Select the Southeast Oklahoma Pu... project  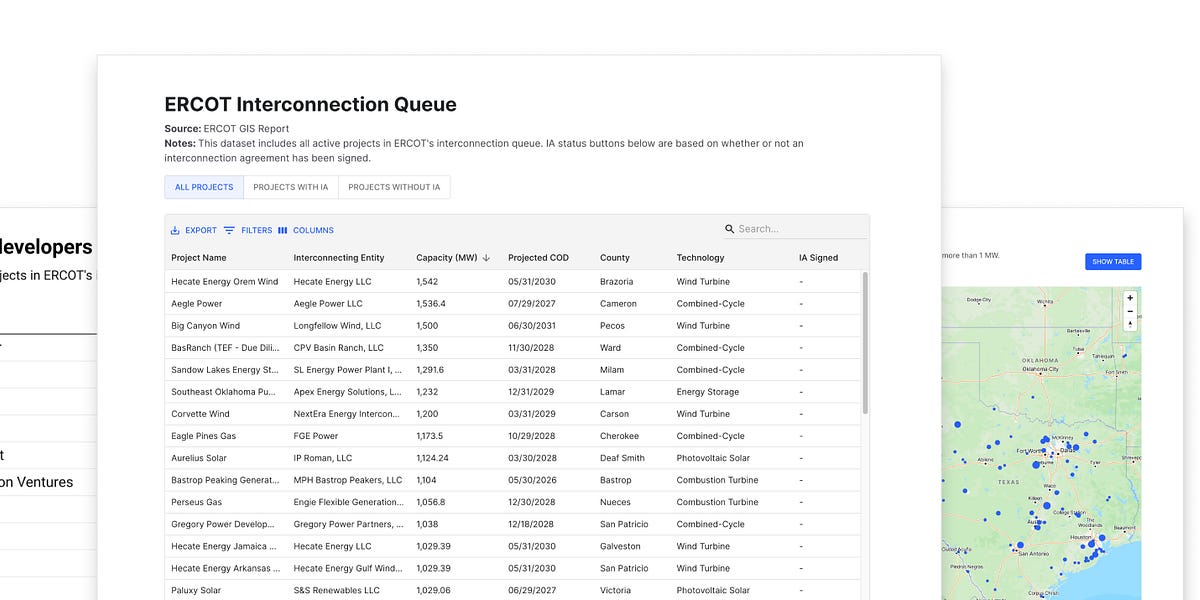tap(225, 392)
